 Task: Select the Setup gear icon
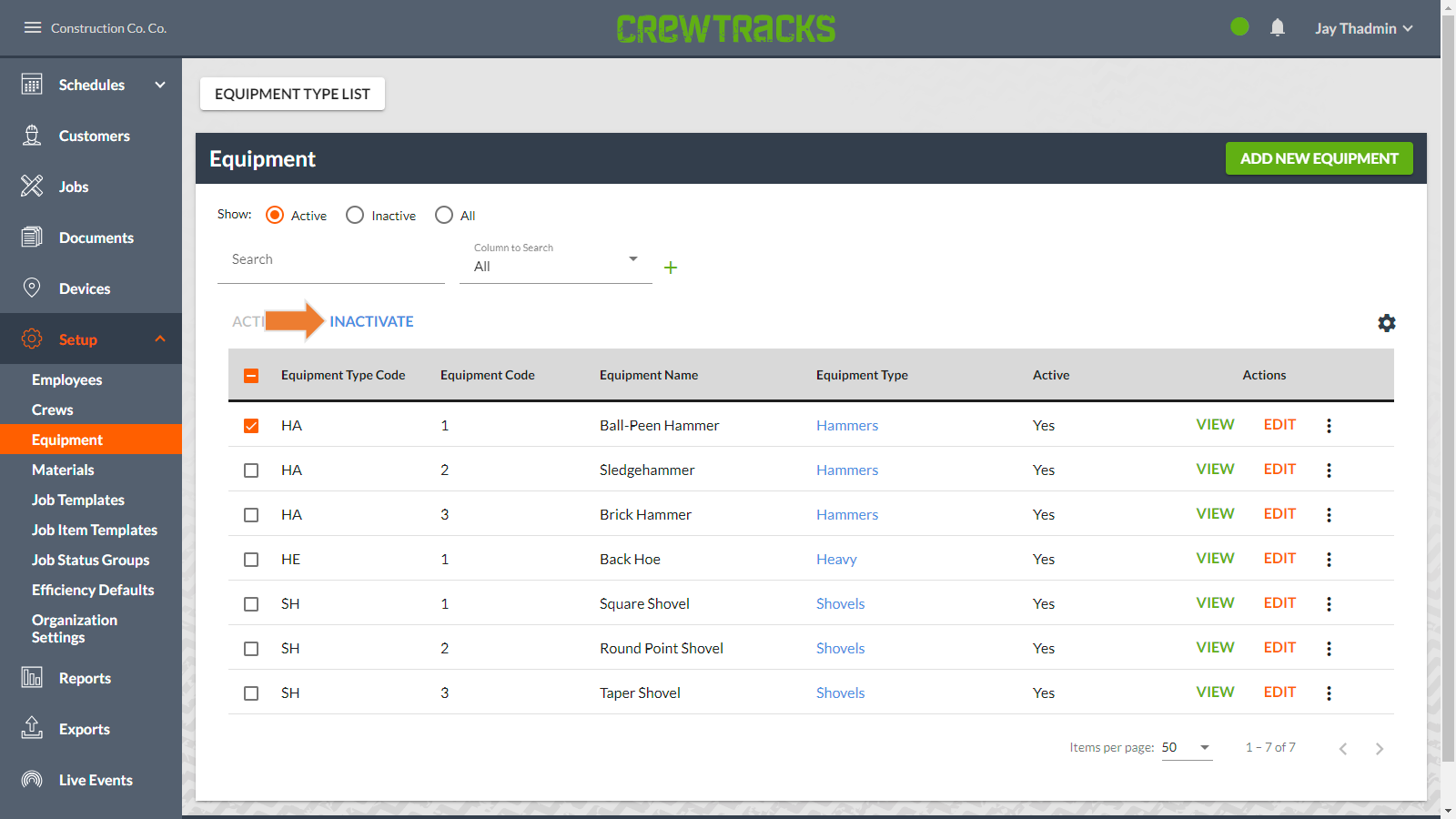pos(32,339)
